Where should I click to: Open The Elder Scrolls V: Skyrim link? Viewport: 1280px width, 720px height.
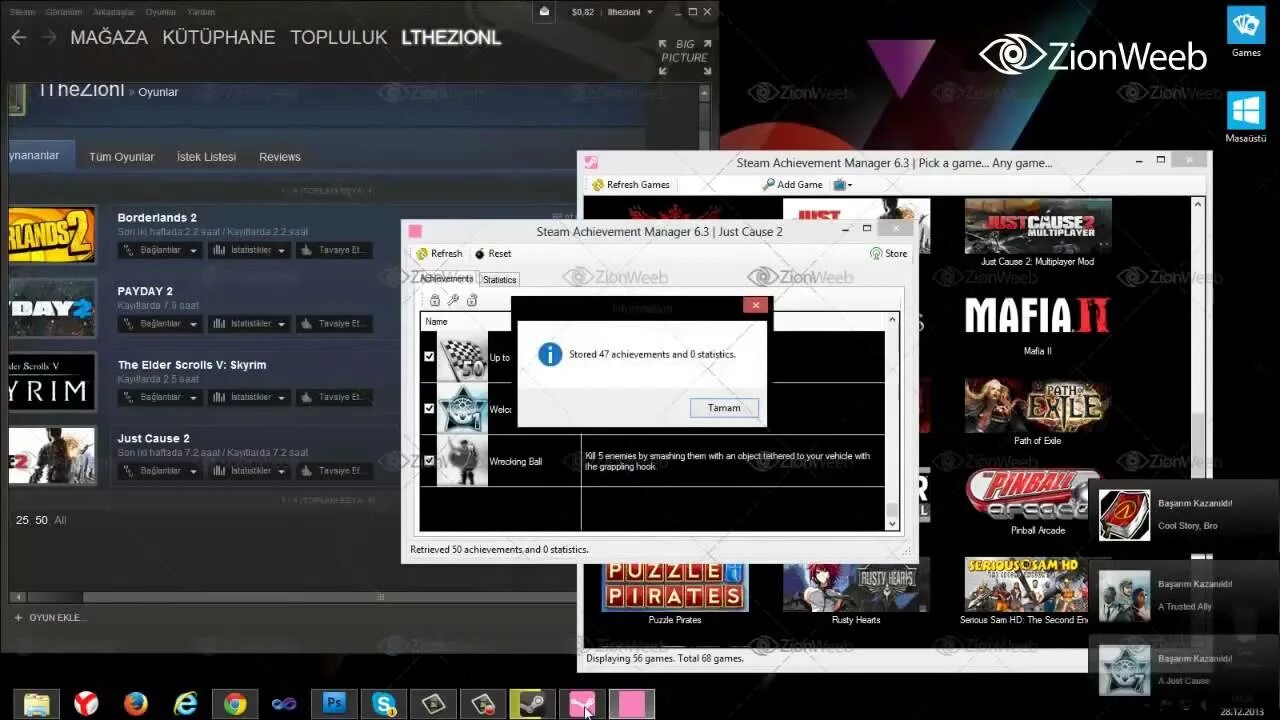click(x=192, y=365)
